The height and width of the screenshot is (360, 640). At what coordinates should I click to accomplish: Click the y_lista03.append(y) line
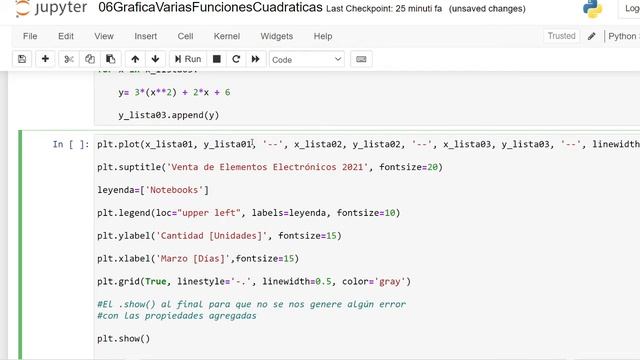coord(169,115)
